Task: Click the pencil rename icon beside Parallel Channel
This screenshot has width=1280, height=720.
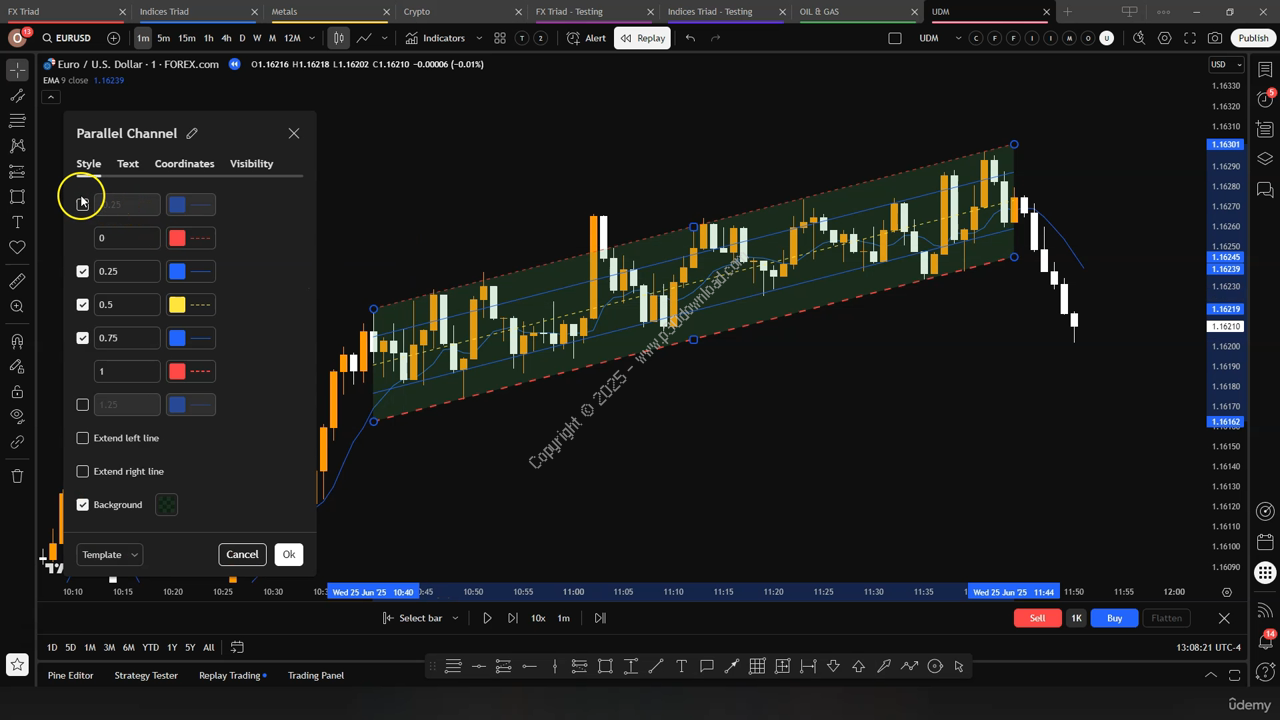Action: (x=192, y=133)
